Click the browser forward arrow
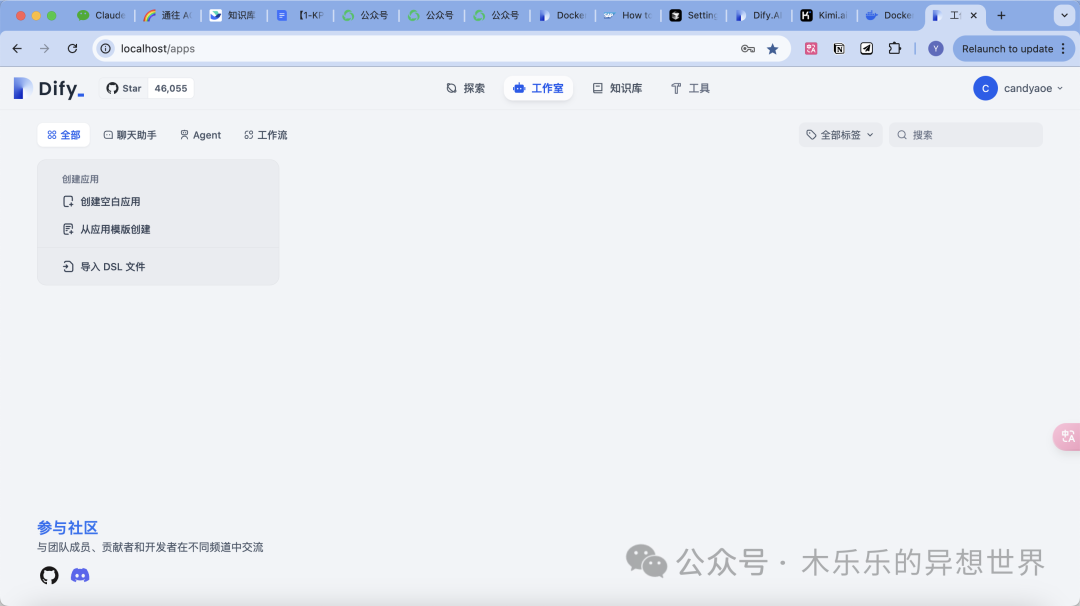The width and height of the screenshot is (1080, 606). (45, 48)
